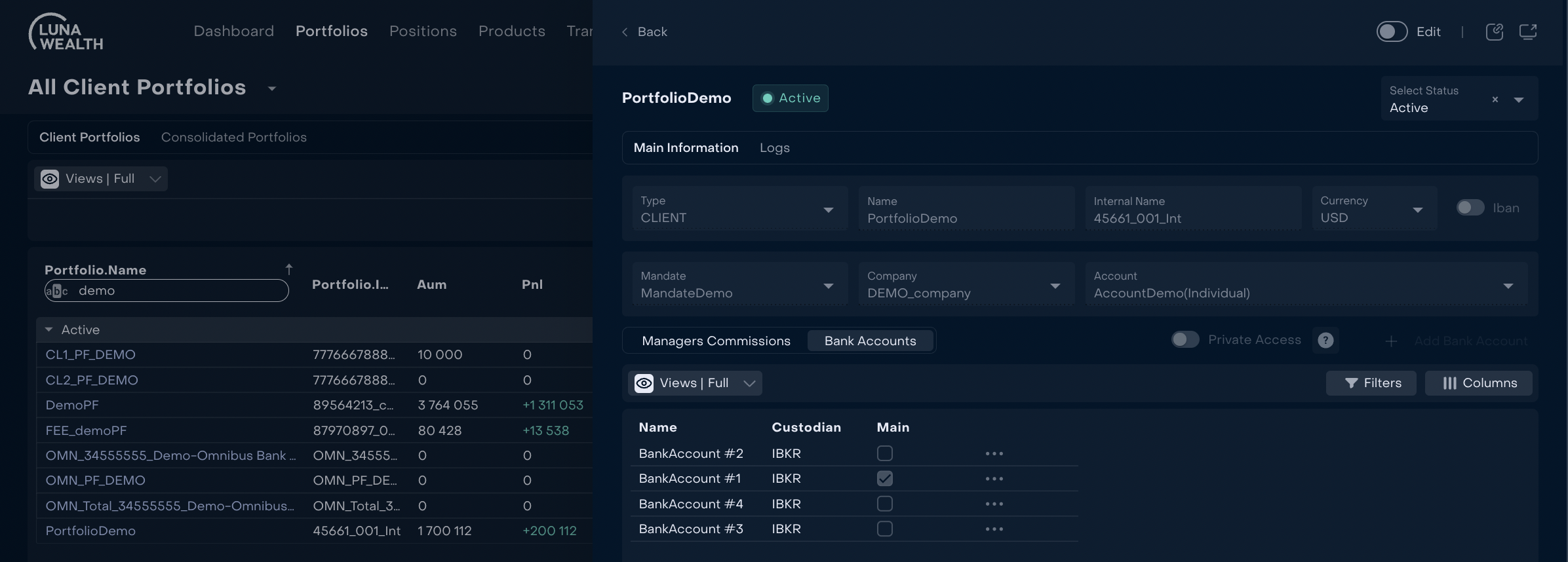
Task: Collapse the Active group in portfolio list
Action: pos(49,329)
